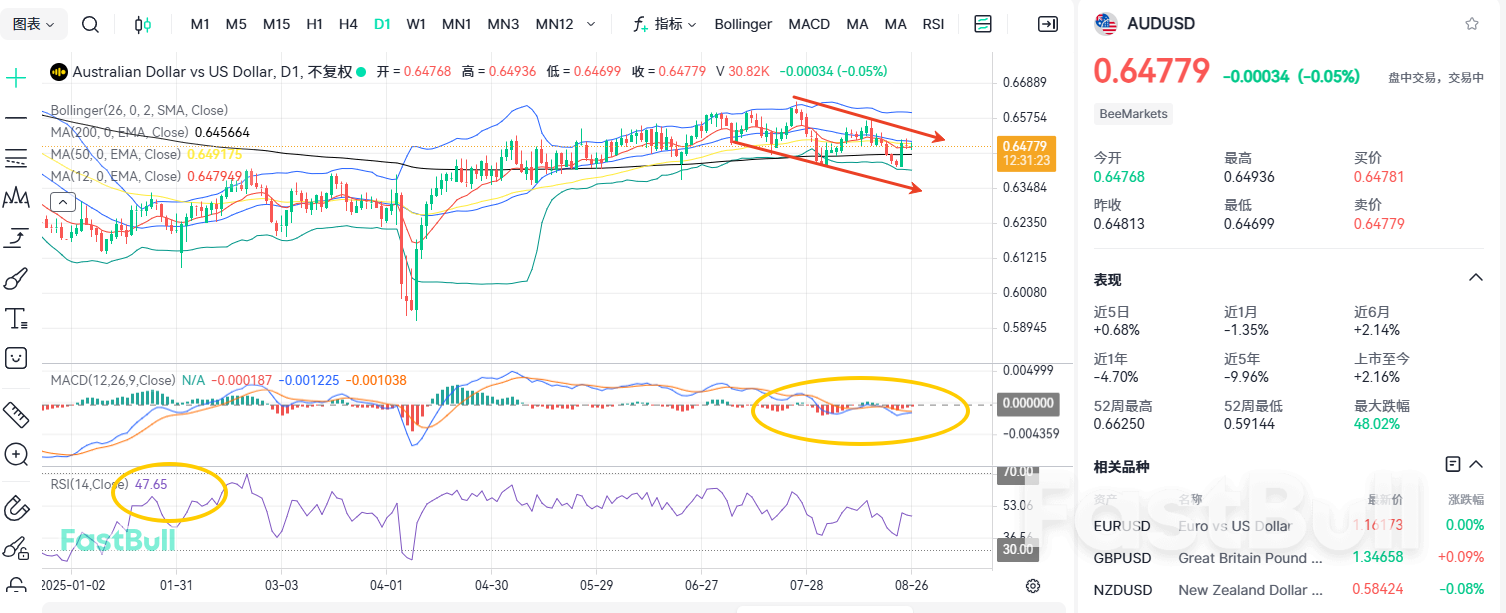Open the crosshair/add tool in the sidebar
The image size is (1506, 613).
[x=16, y=76]
